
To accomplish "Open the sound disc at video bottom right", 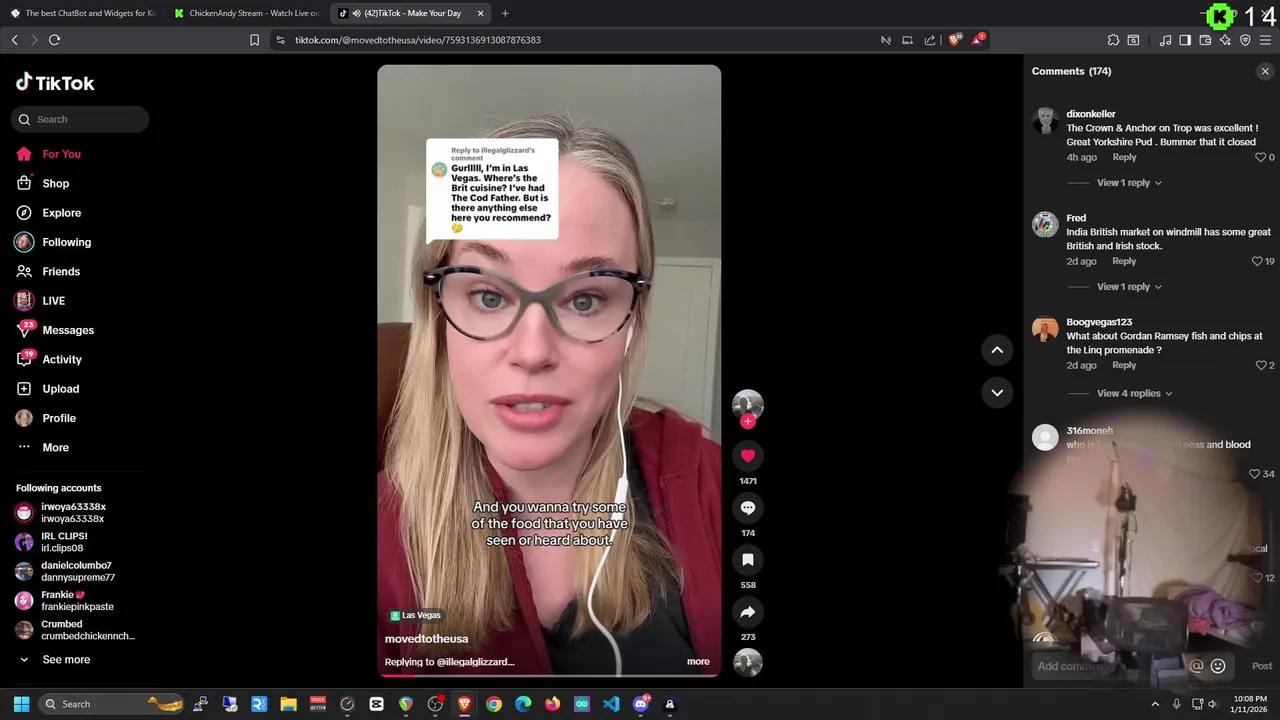I will click(x=747, y=662).
